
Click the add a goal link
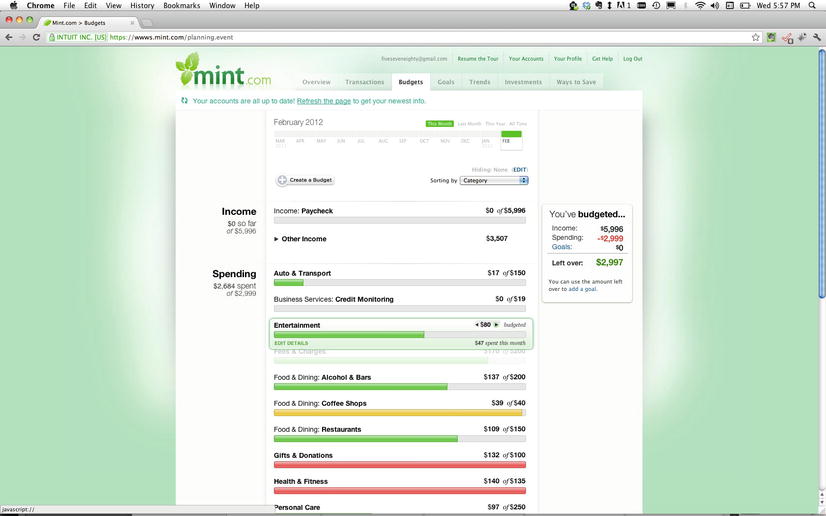(582, 289)
